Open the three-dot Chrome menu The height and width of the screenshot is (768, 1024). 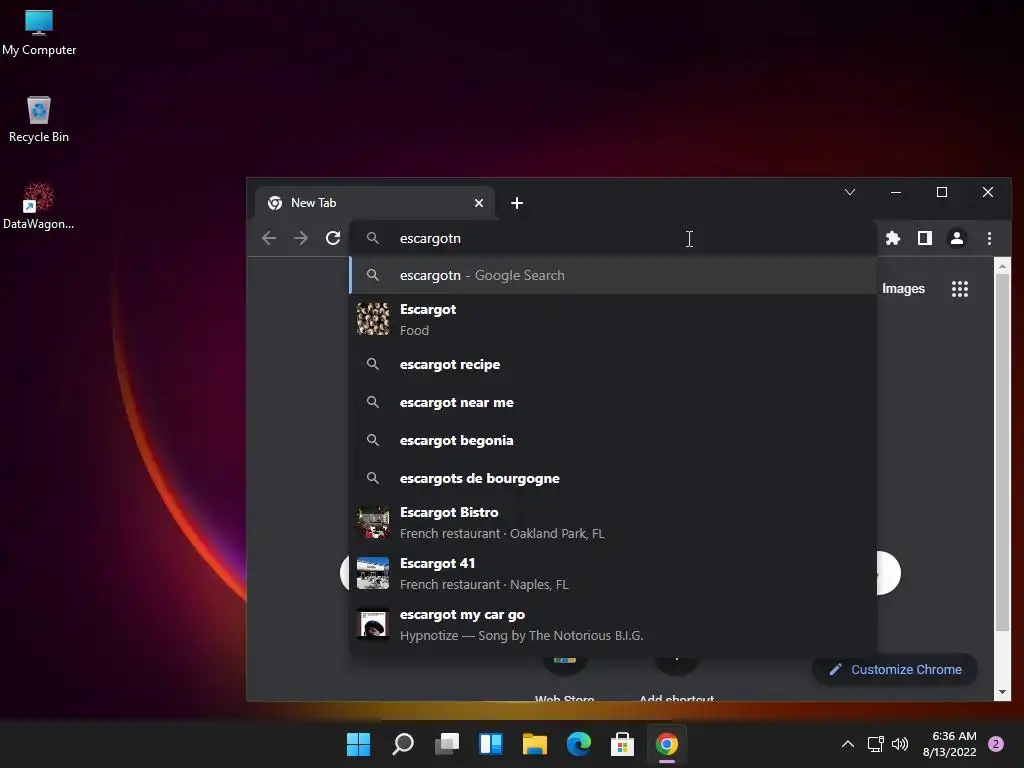point(989,238)
